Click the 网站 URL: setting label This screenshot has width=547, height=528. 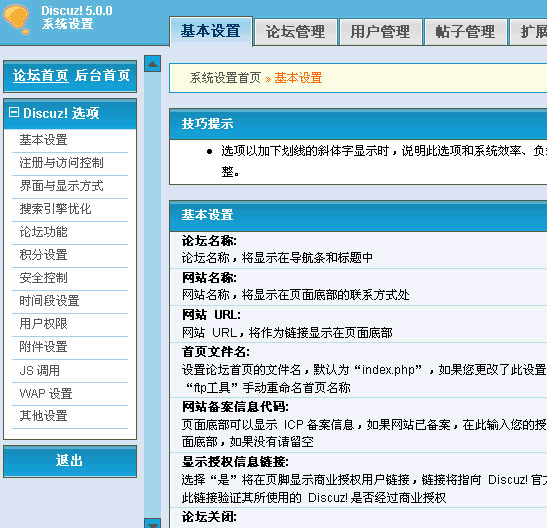(x=211, y=315)
